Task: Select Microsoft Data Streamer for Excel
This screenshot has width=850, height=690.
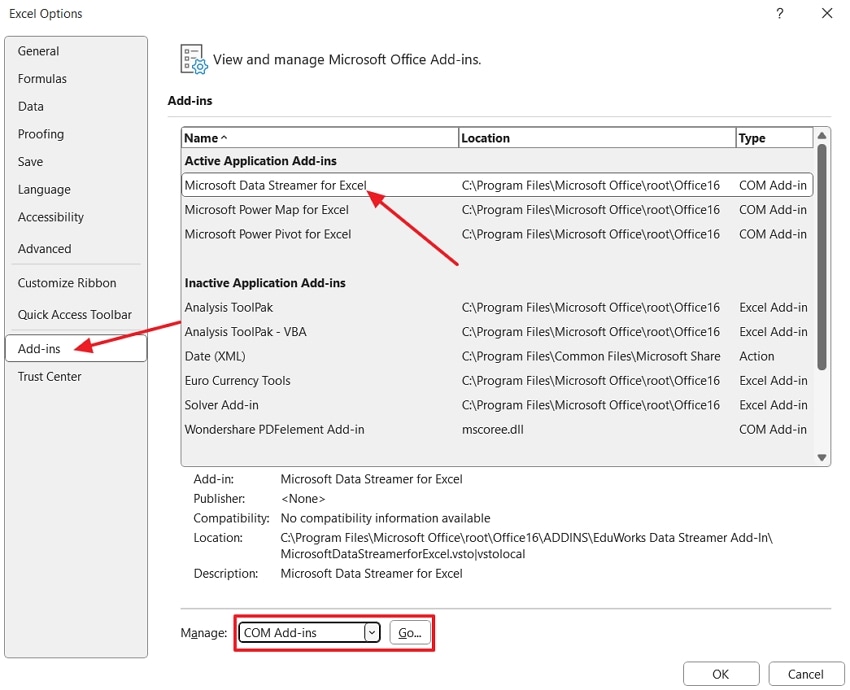Action: coord(278,185)
